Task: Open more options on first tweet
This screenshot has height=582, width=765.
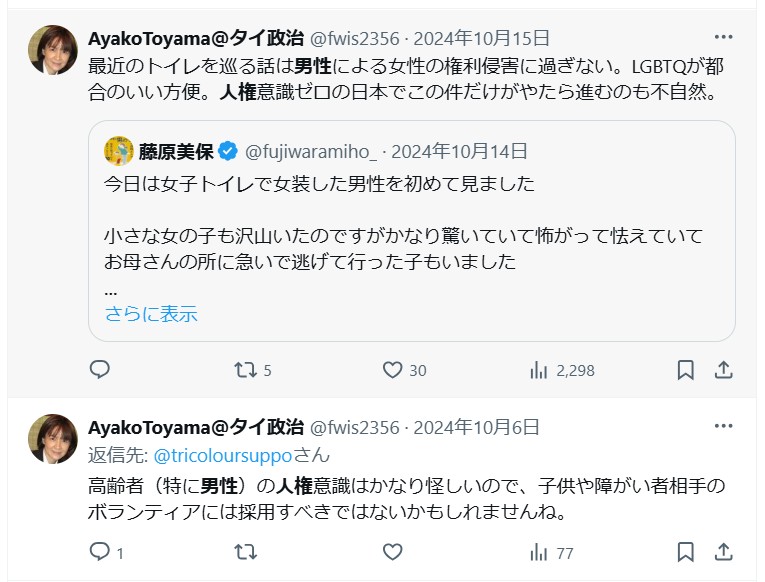Action: pyautogui.click(x=723, y=38)
